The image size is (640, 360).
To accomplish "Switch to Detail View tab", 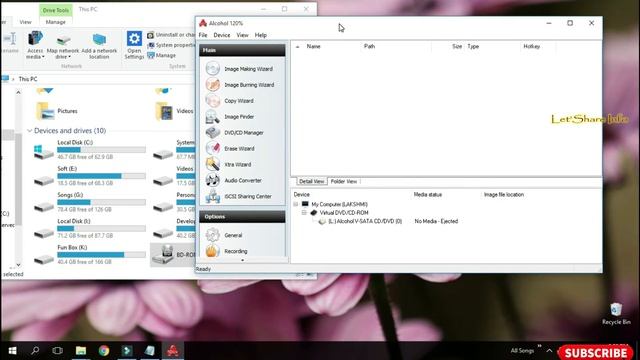I will point(311,181).
